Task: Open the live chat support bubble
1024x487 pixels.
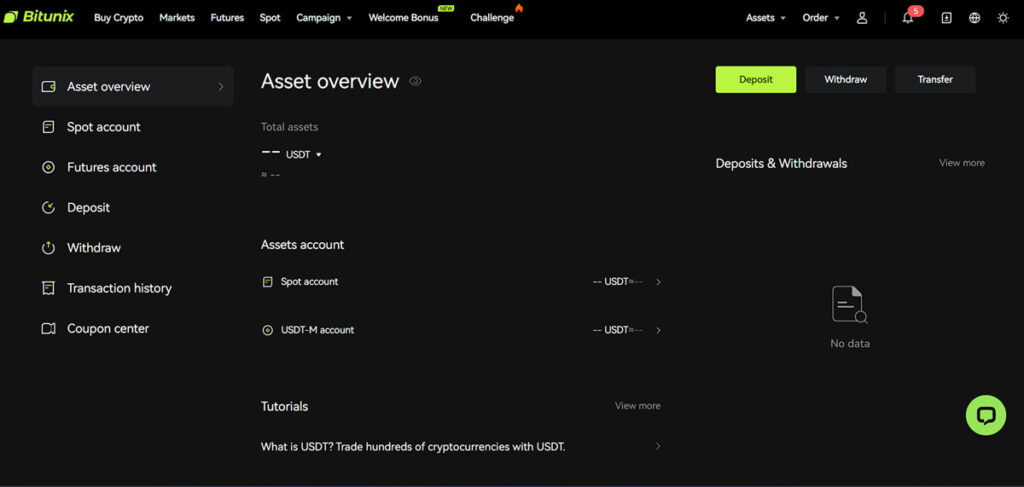Action: pos(985,415)
